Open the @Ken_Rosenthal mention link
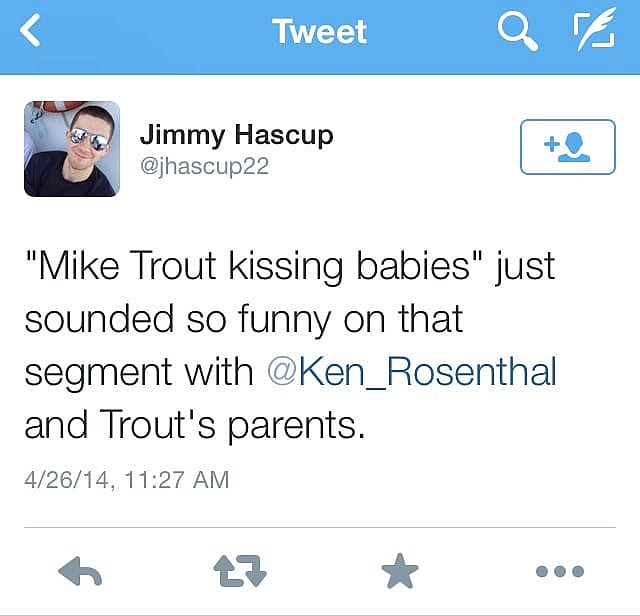 [x=412, y=373]
